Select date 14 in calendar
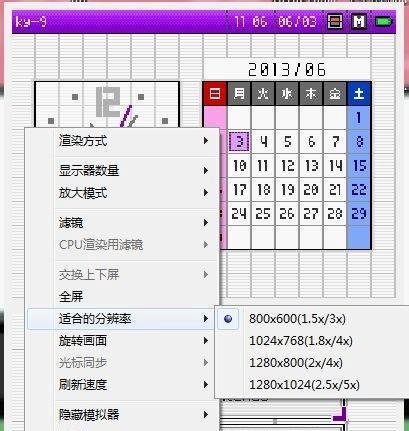The width and height of the screenshot is (409, 431). click(x=335, y=166)
